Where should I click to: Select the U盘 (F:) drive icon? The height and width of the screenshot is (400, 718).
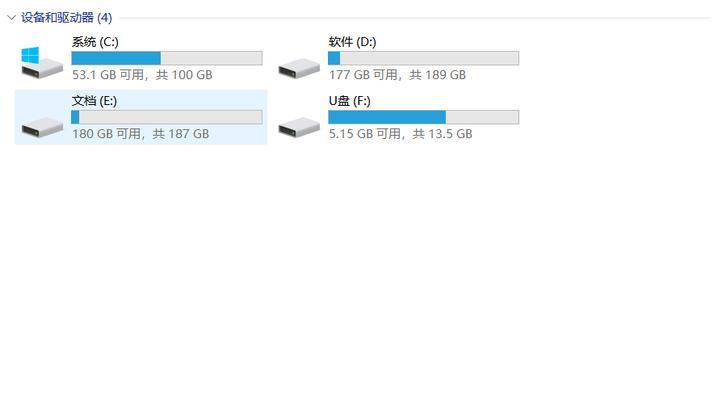pyautogui.click(x=299, y=127)
